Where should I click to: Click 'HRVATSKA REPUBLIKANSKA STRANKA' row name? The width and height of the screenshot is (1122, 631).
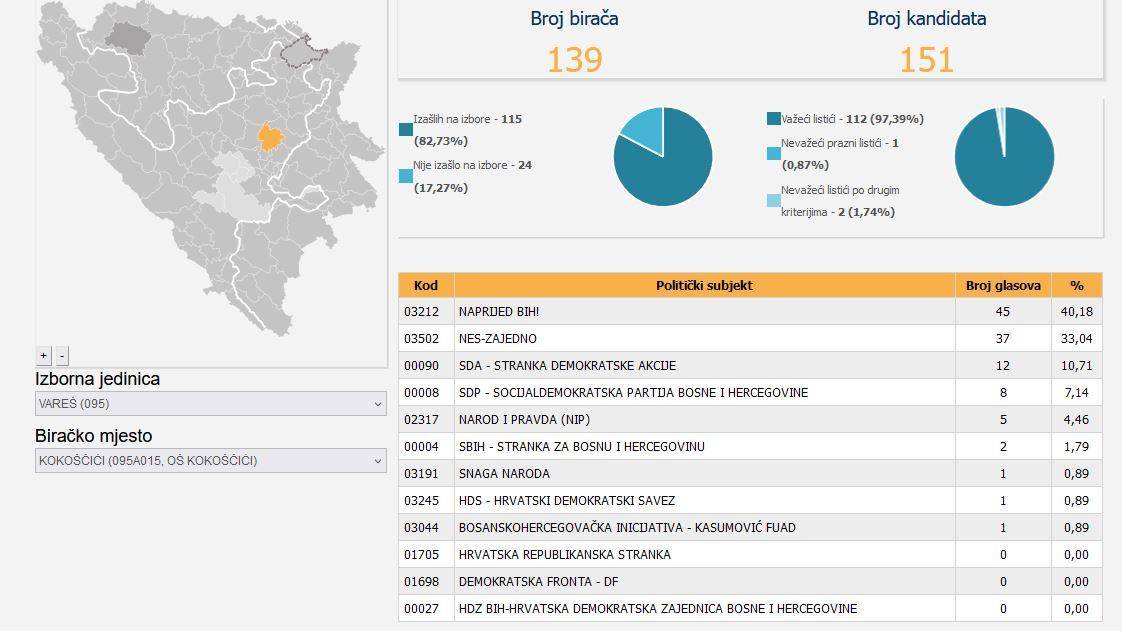click(565, 554)
